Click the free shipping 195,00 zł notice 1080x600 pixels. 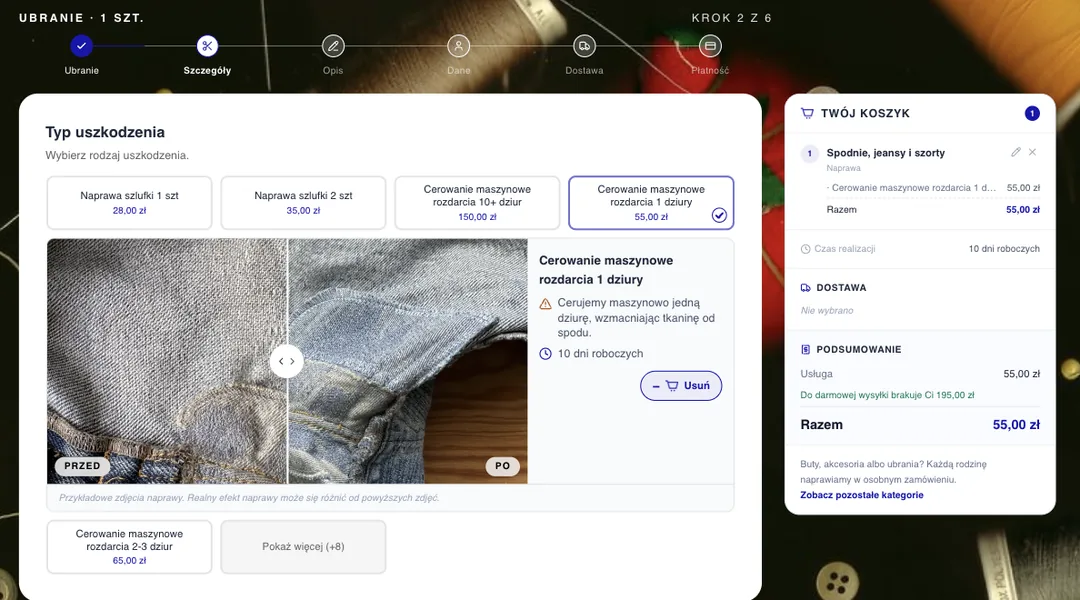click(x=887, y=395)
